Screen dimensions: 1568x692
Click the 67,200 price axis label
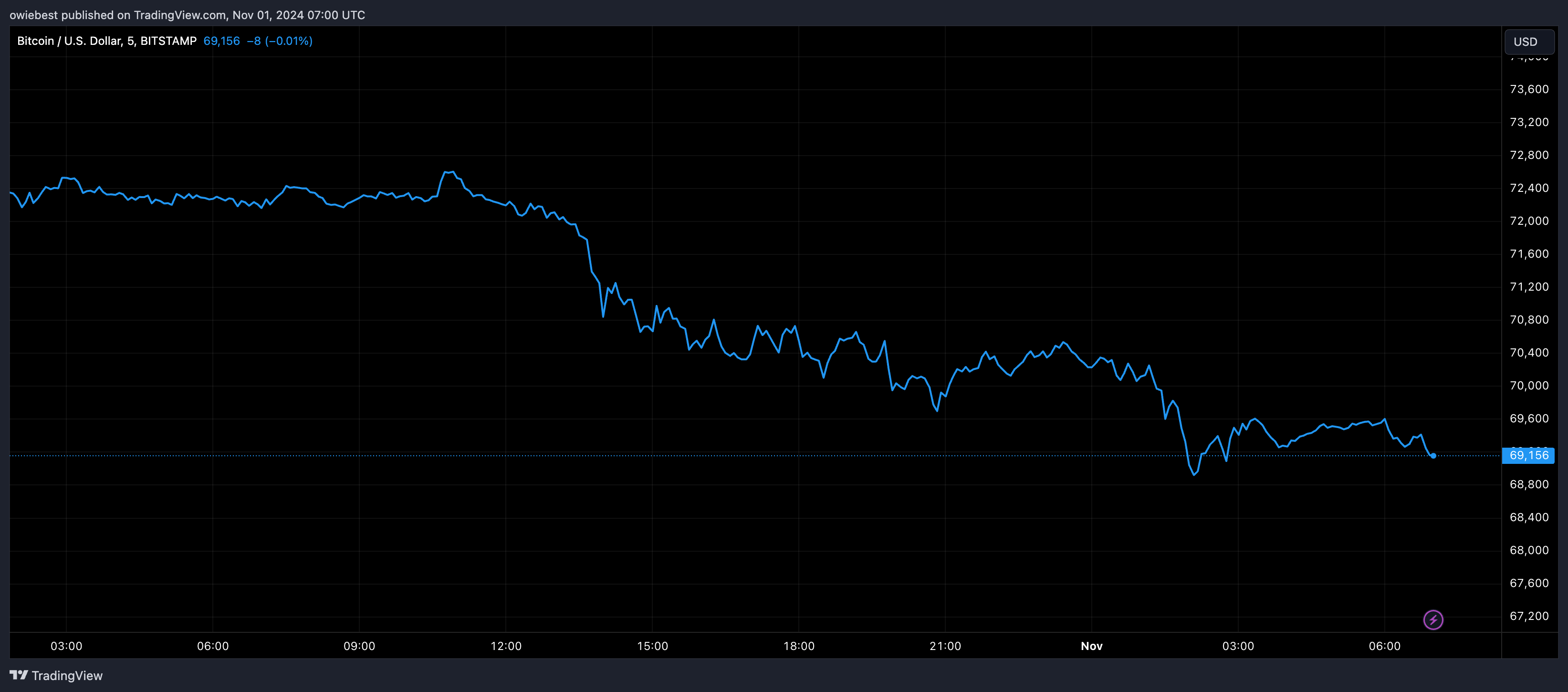1529,616
